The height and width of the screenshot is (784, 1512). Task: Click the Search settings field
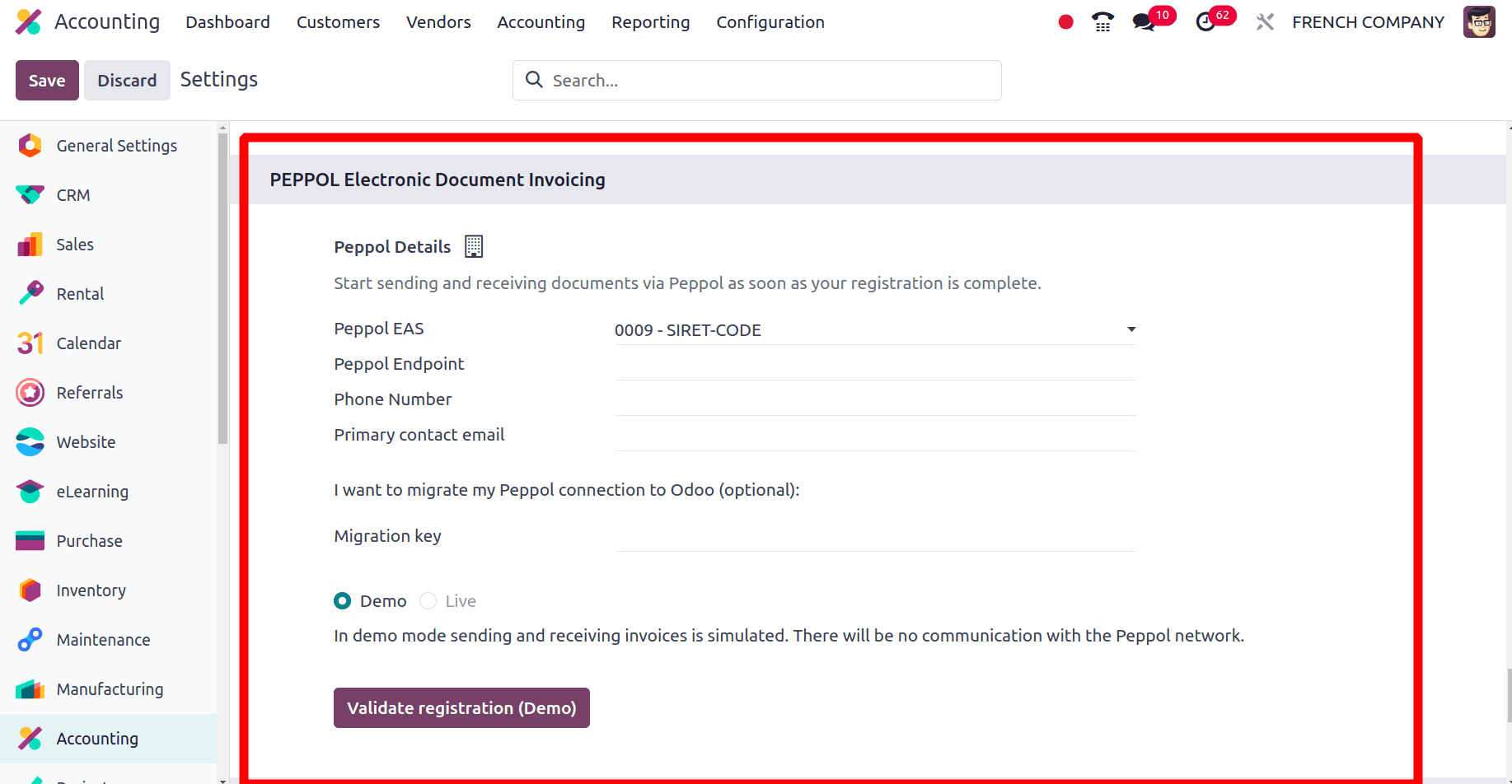point(756,80)
